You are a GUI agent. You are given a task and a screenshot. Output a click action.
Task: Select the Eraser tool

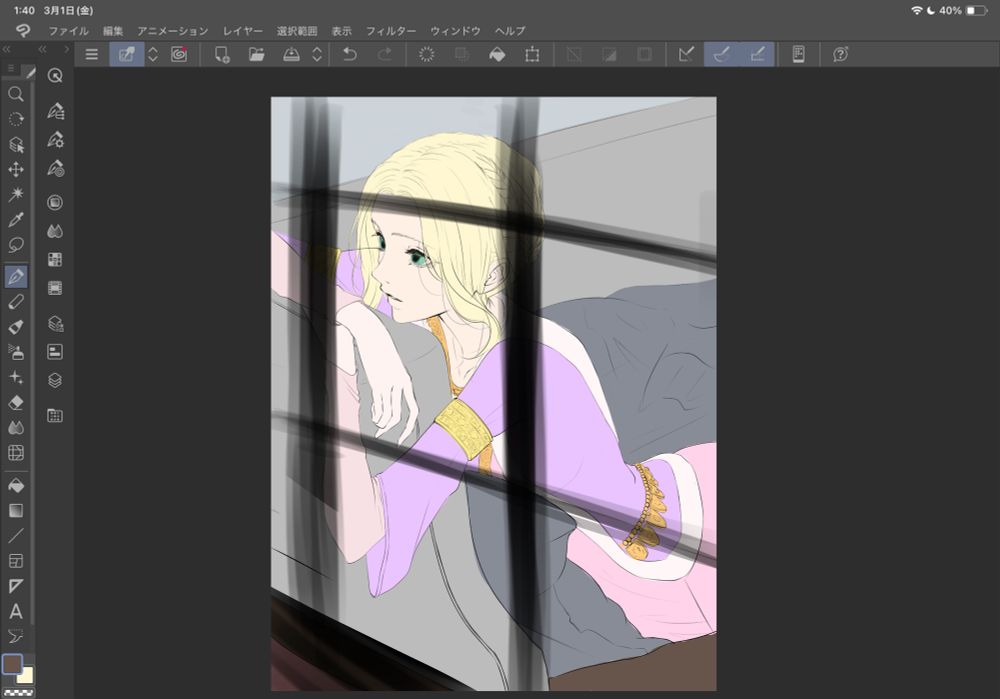[16, 402]
